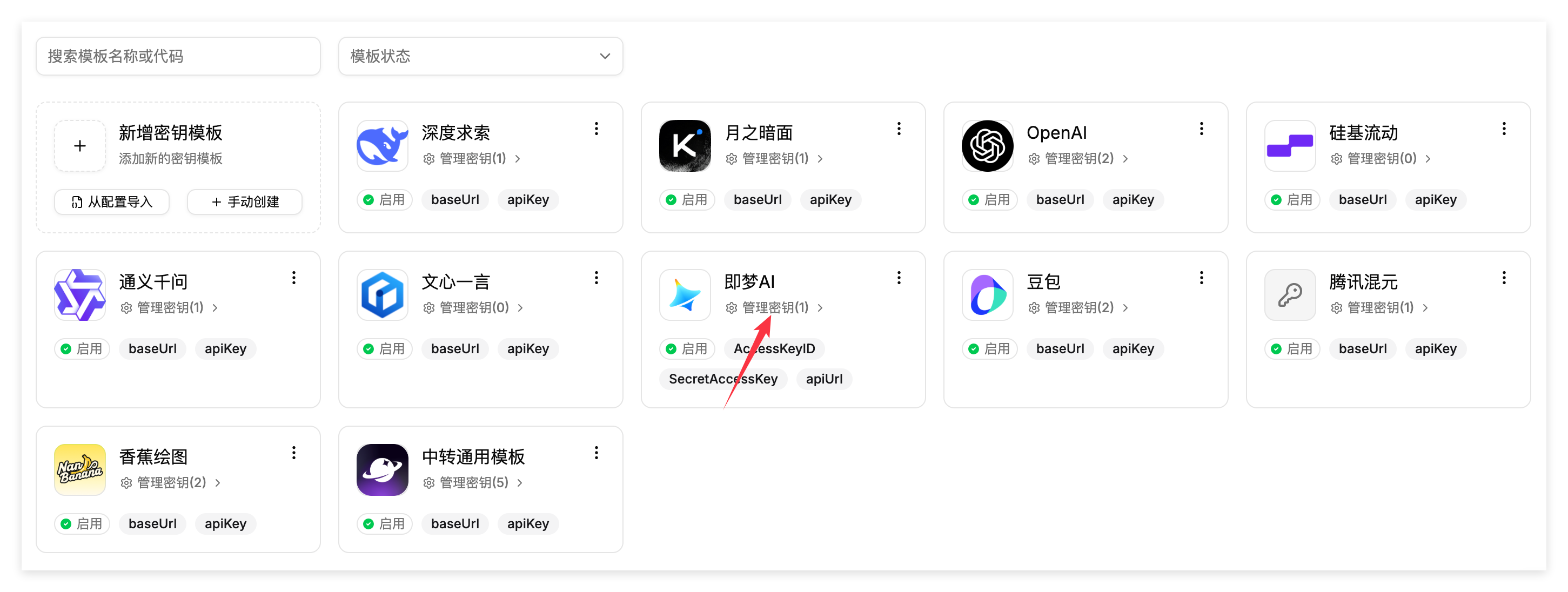
Task: Click 从配置导入 button
Action: [x=112, y=202]
